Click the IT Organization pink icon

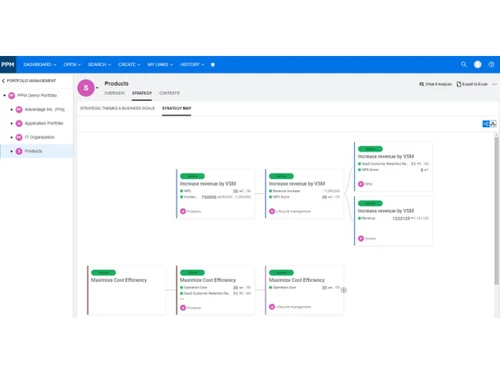(x=19, y=137)
